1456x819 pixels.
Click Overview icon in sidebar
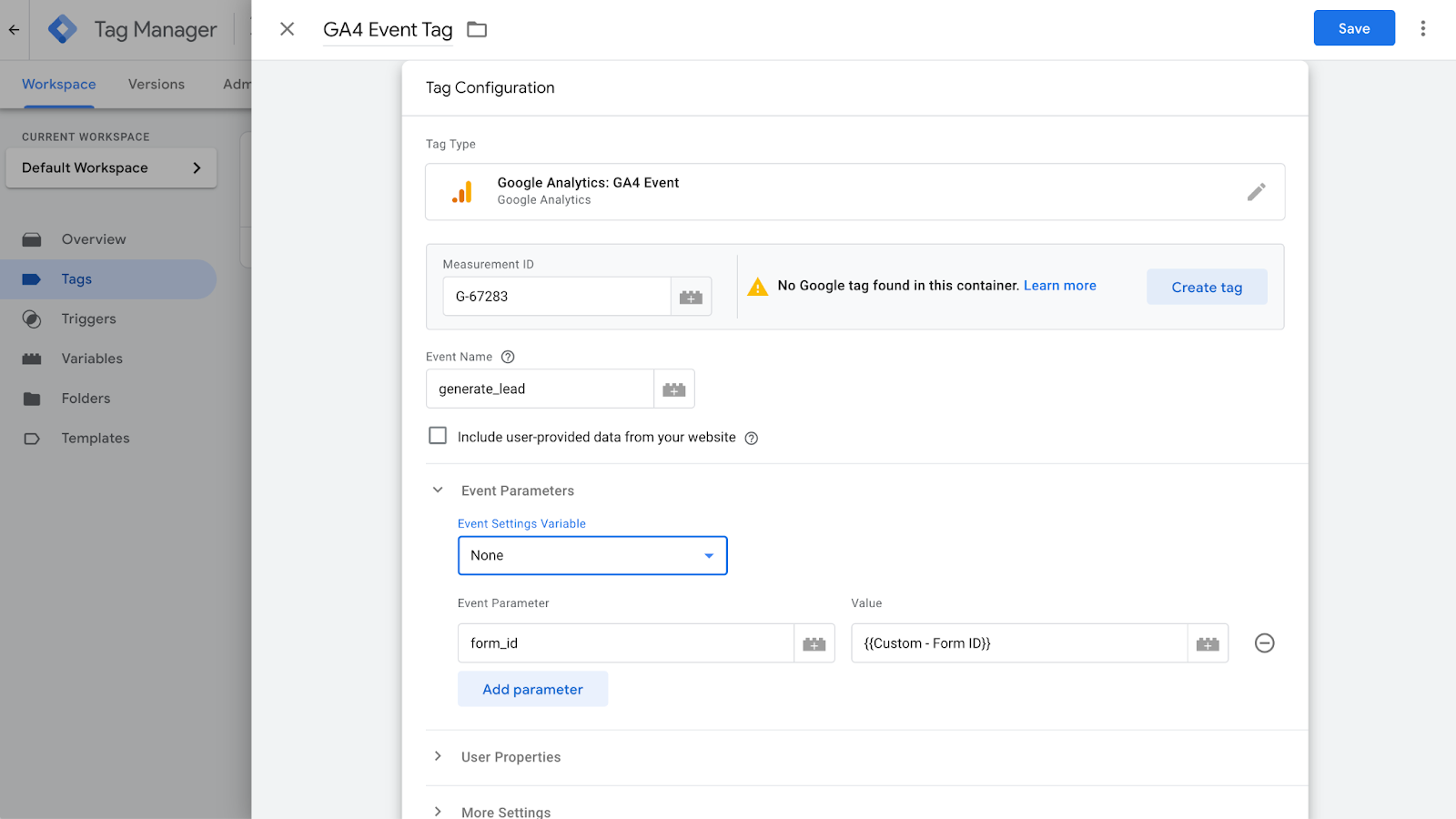(x=32, y=239)
